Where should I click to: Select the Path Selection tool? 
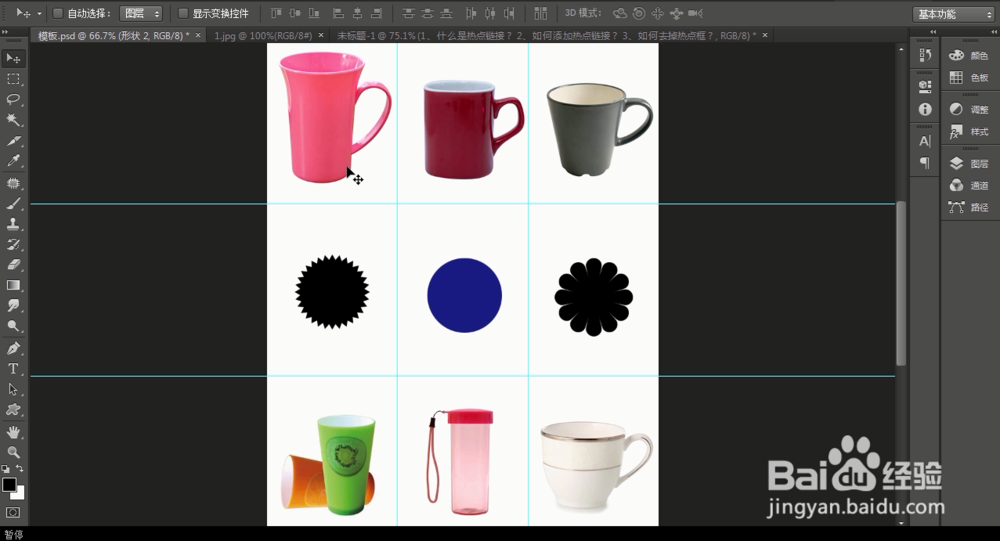tap(13, 390)
